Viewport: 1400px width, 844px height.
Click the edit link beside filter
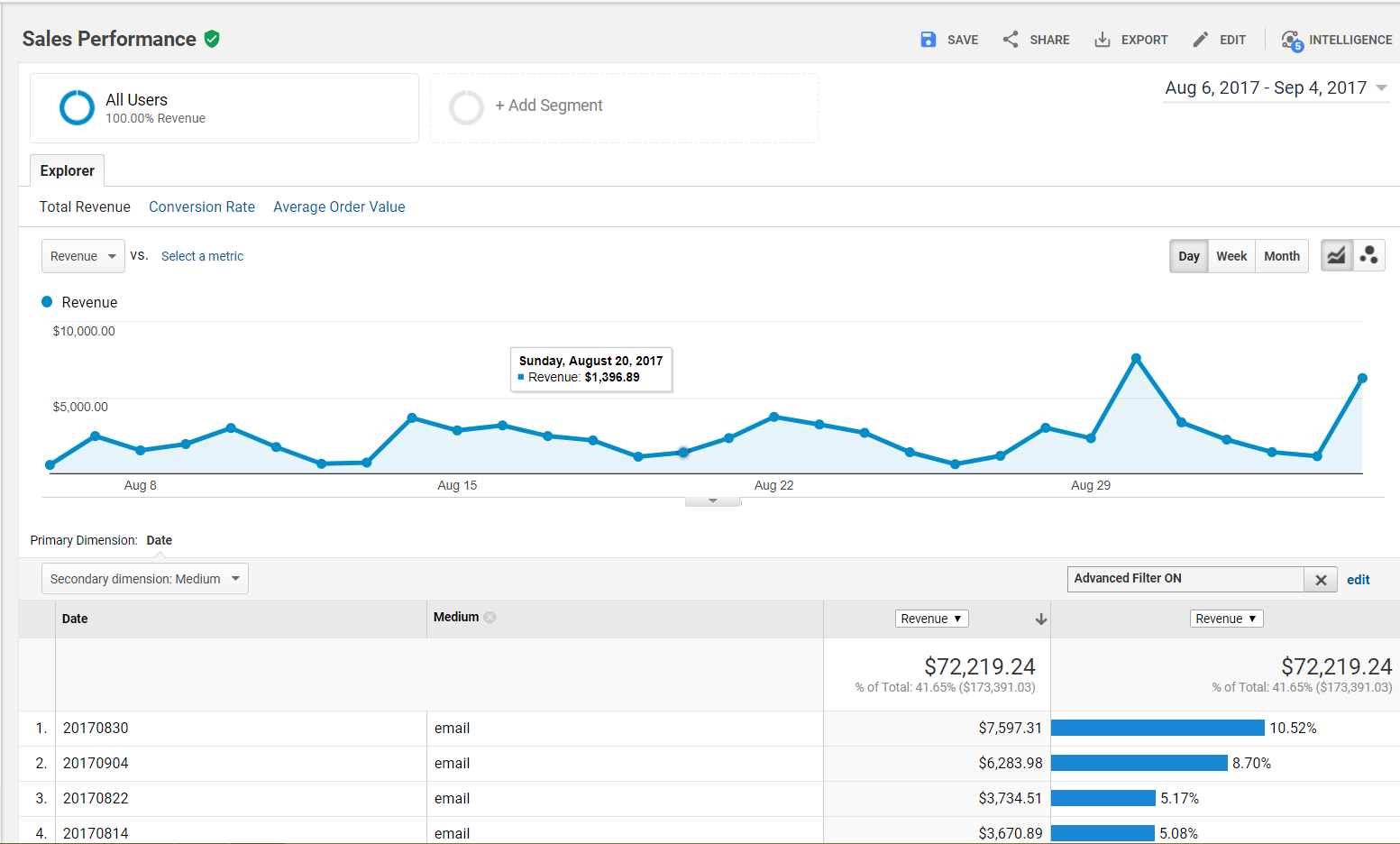pos(1358,580)
